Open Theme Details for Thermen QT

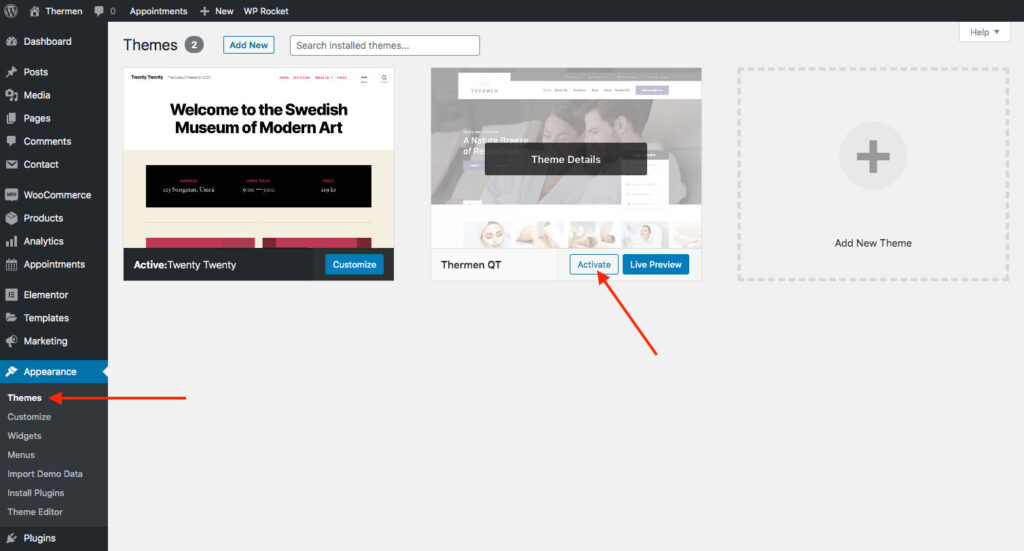(x=566, y=159)
